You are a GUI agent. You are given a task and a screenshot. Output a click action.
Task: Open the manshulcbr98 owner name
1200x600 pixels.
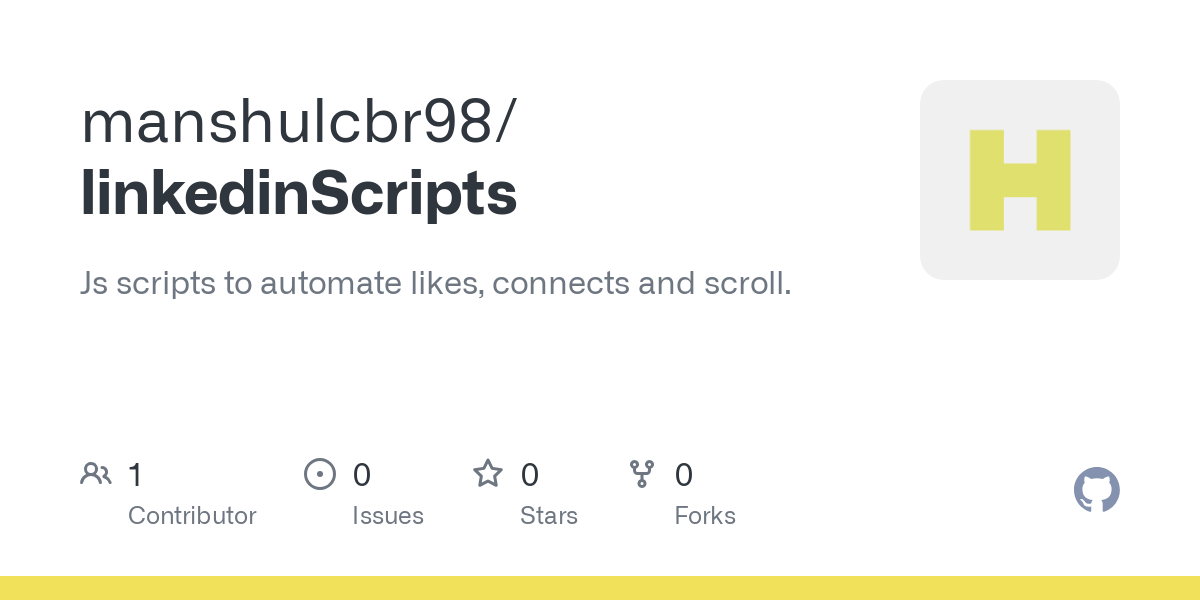tap(287, 122)
